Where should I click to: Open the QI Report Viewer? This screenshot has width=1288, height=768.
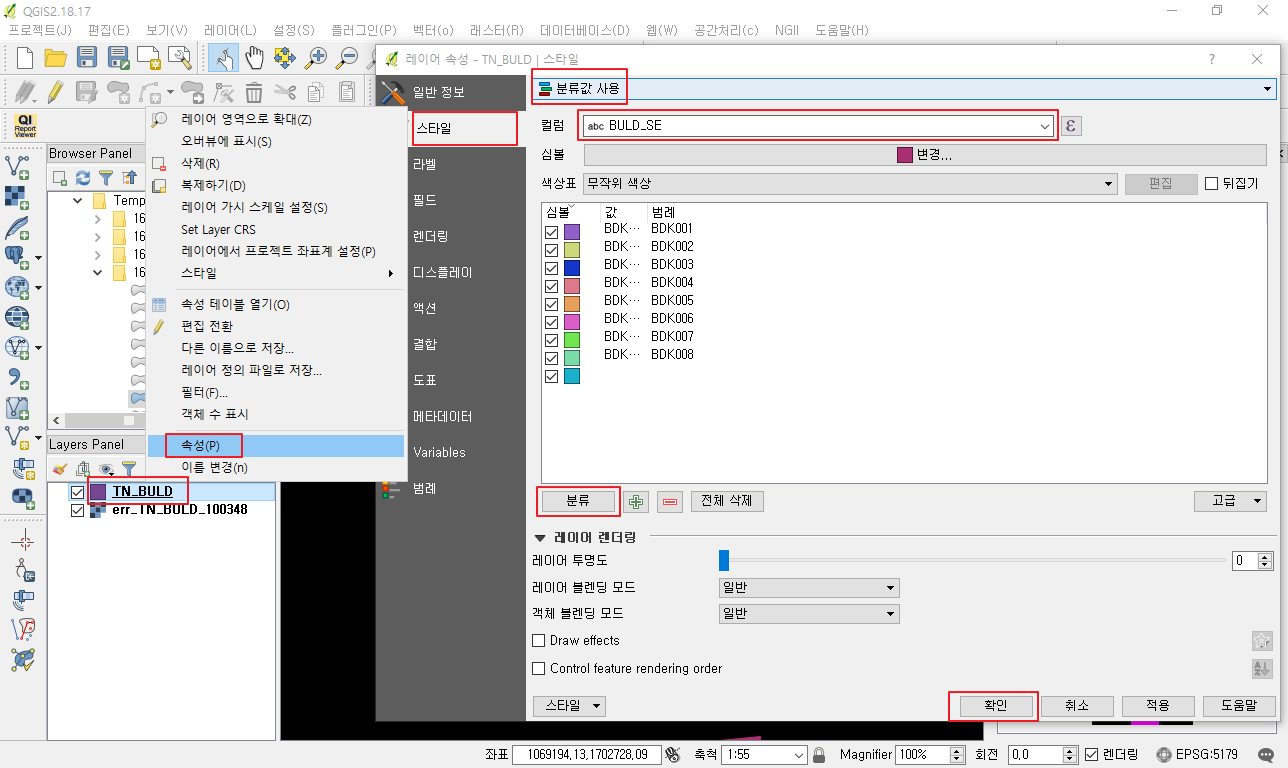(x=24, y=128)
